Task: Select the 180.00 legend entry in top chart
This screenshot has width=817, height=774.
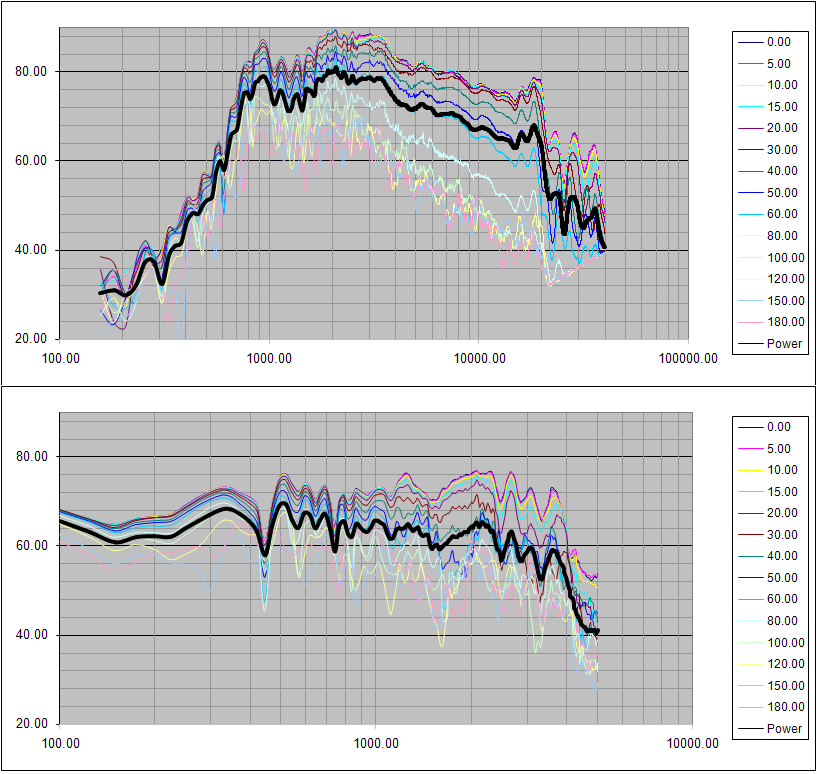Action: 771,322
